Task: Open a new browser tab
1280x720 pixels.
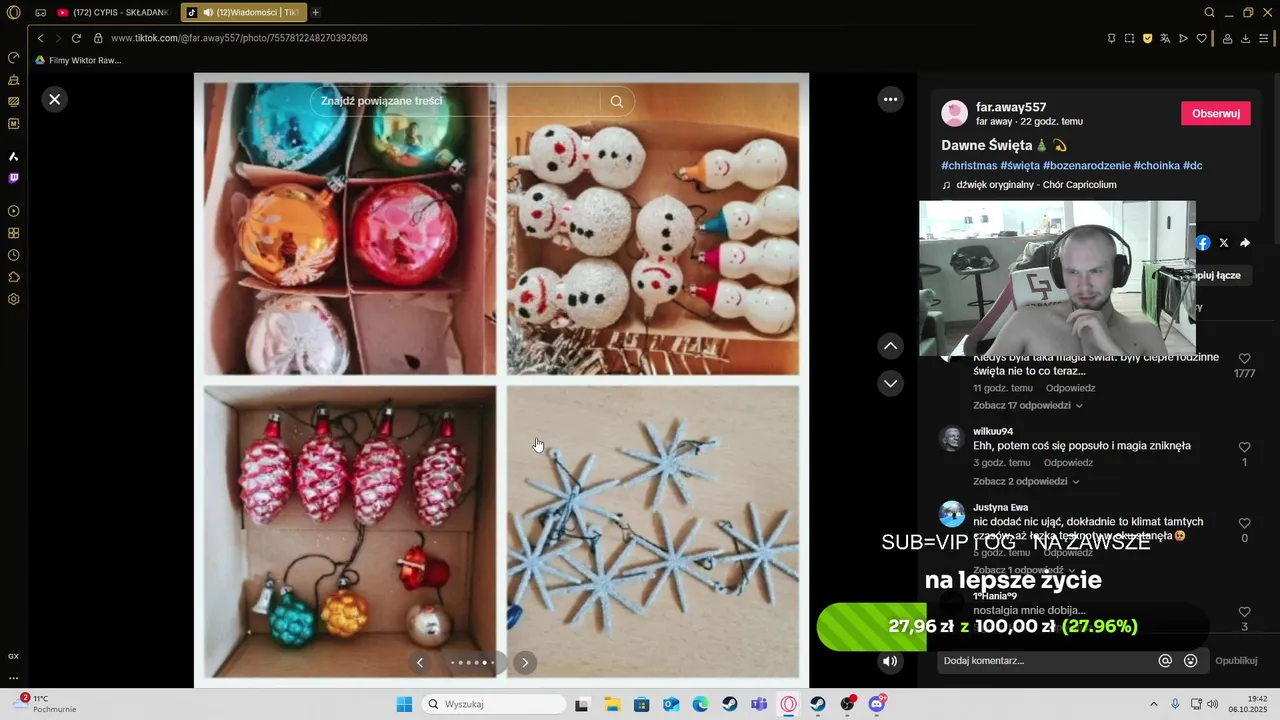Action: point(316,12)
